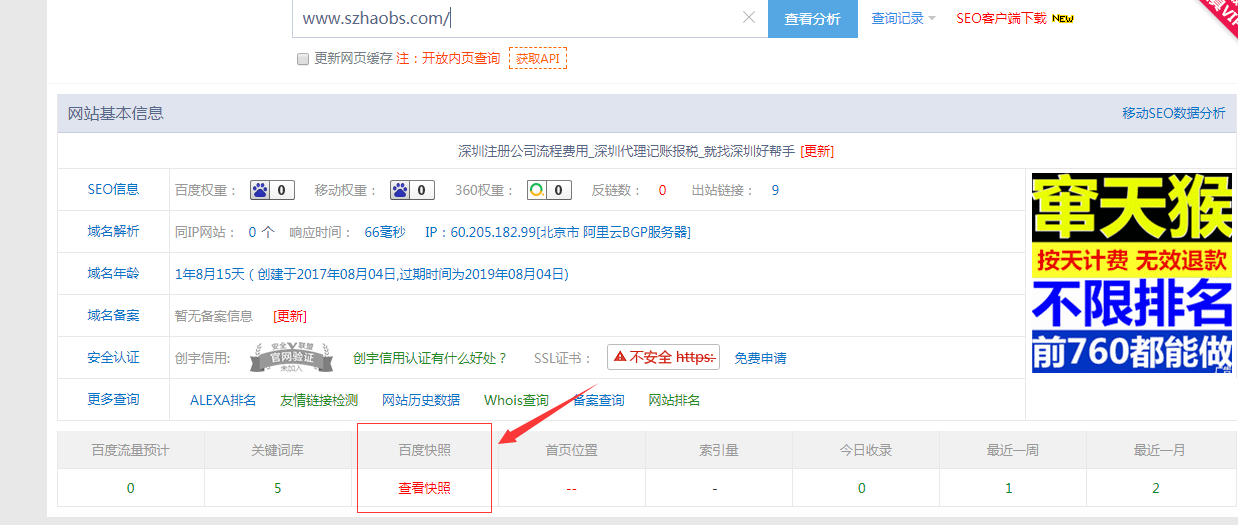Toggle the 更新网页缓存 checkbox

click(x=303, y=59)
